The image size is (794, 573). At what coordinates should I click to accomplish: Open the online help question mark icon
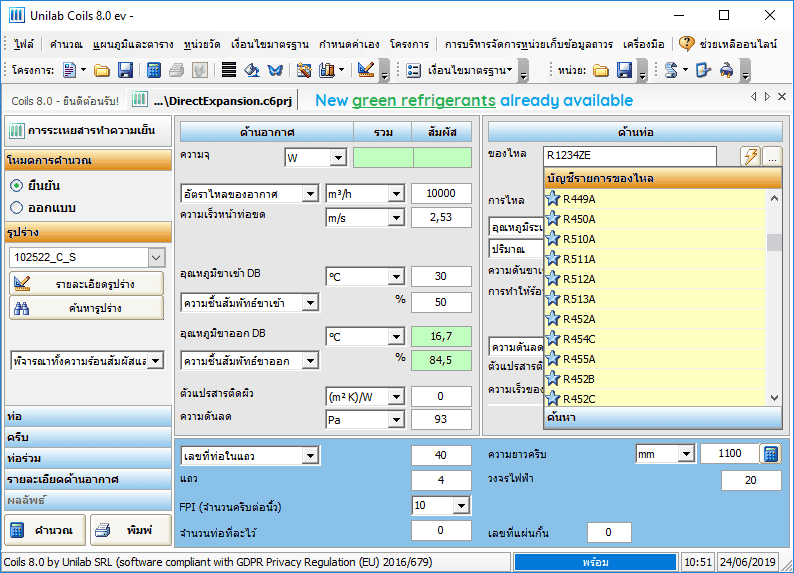686,44
